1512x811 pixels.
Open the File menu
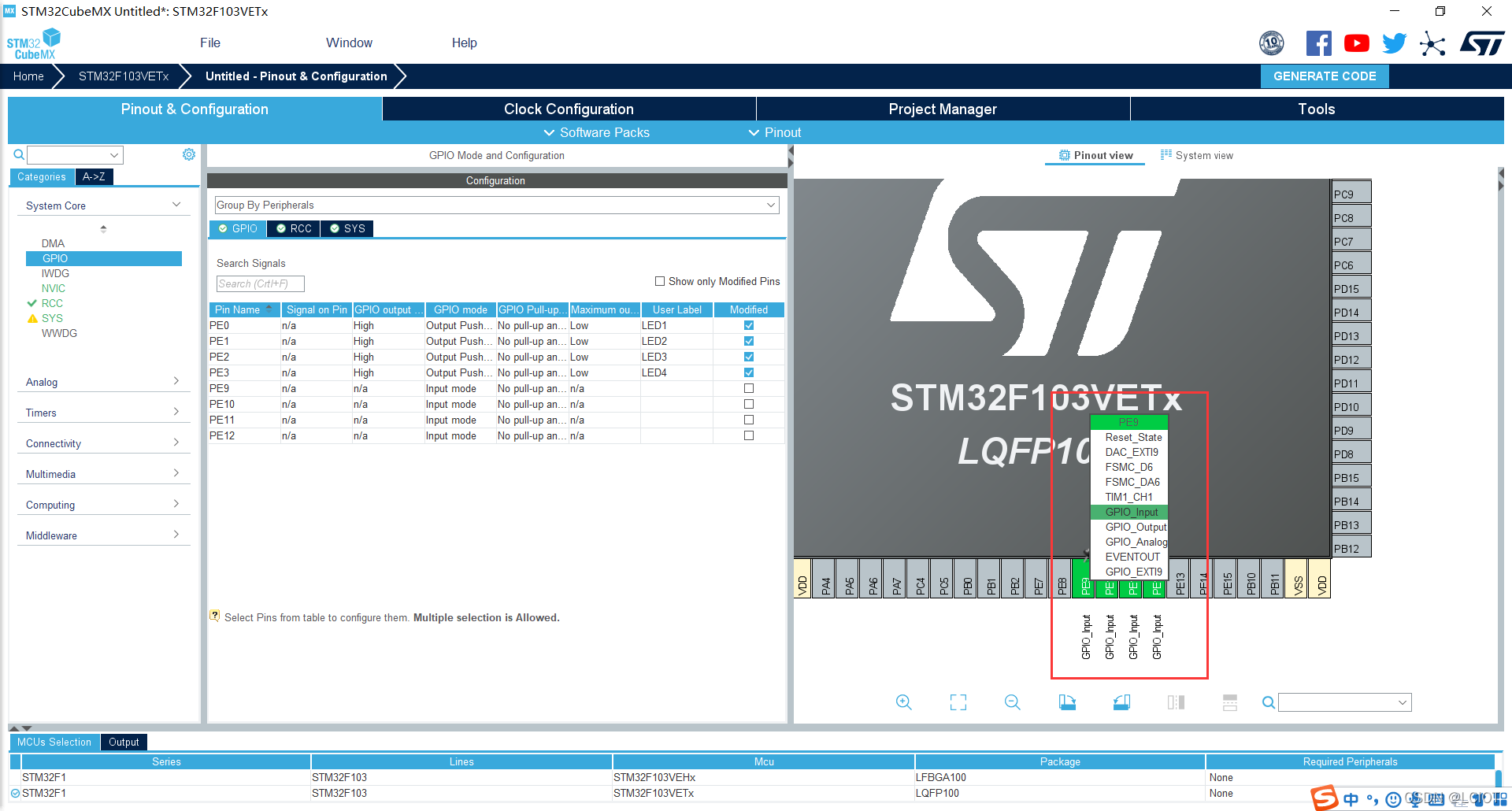[x=210, y=43]
